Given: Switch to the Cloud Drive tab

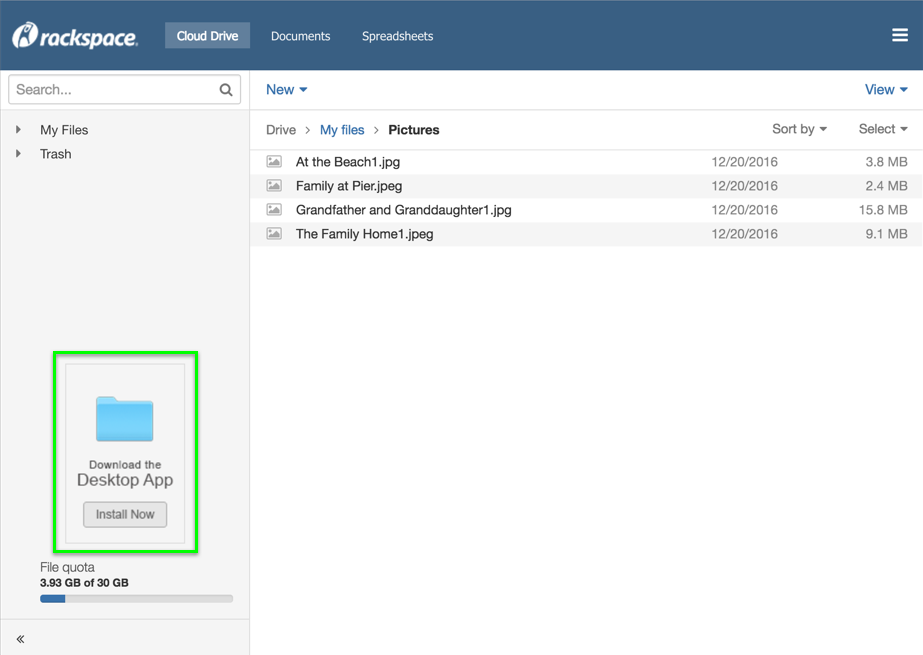Looking at the screenshot, I should [x=207, y=36].
